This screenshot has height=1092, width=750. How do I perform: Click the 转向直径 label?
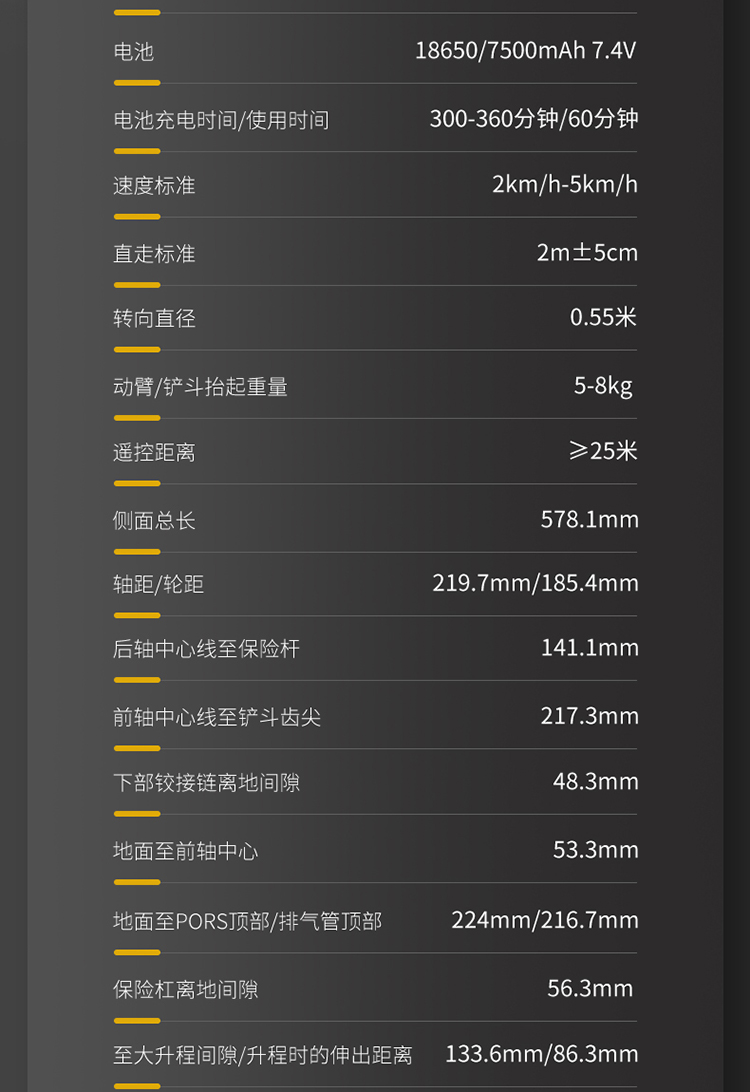[x=154, y=319]
